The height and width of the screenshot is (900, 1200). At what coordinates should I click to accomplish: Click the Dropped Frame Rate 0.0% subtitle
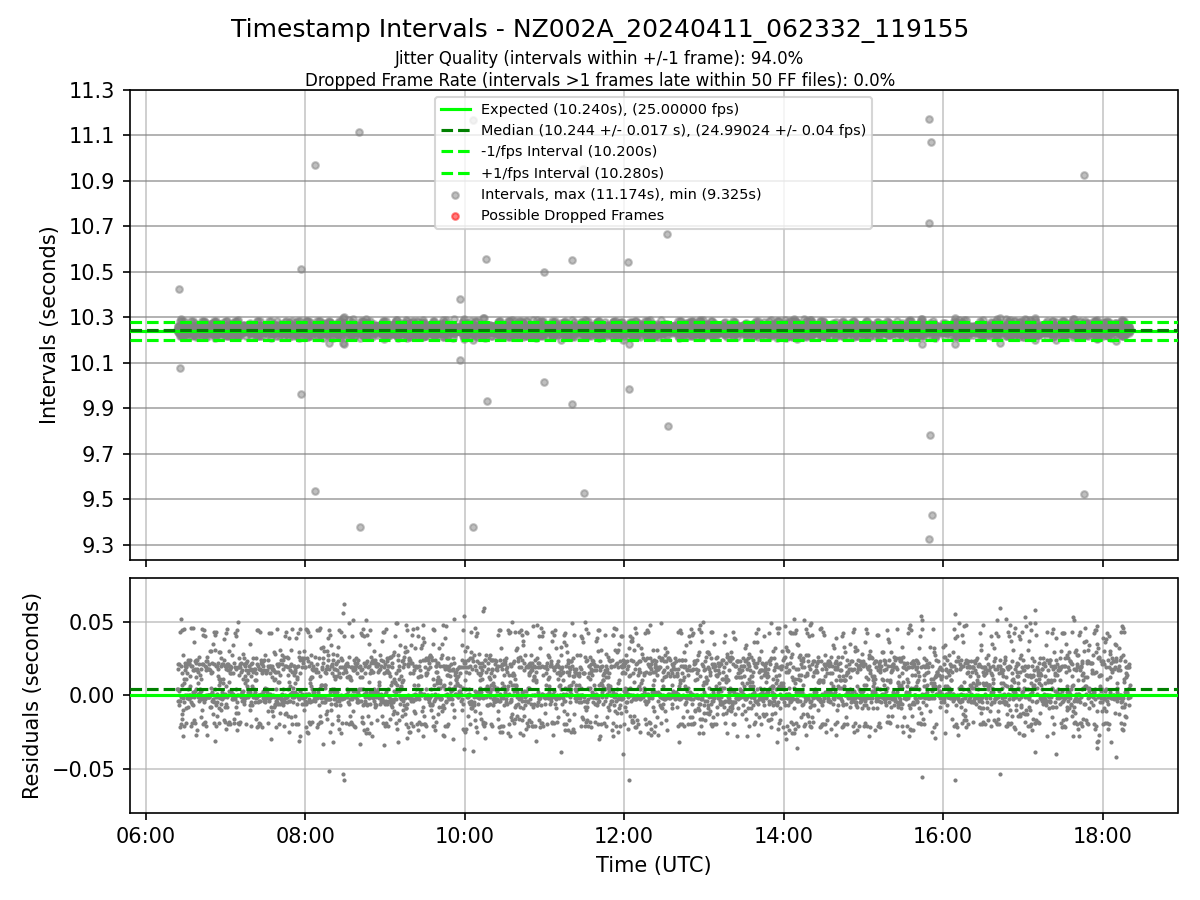pyautogui.click(x=600, y=80)
